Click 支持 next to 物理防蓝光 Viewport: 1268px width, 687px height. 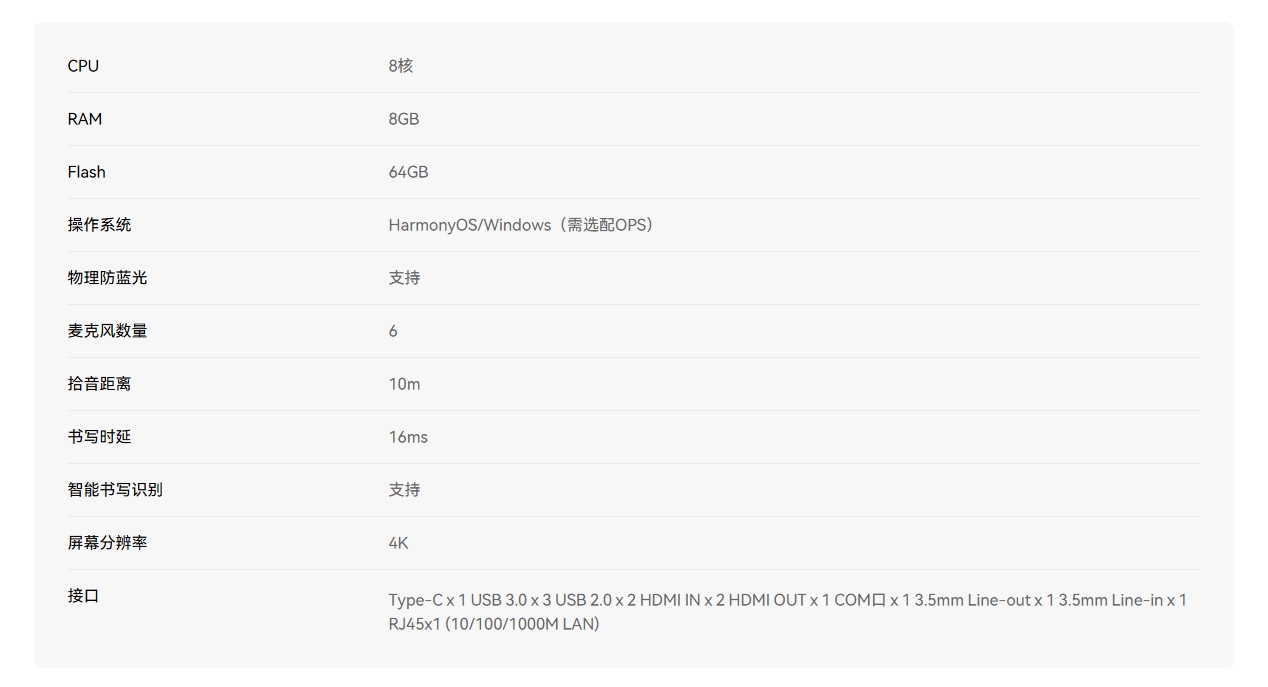click(x=404, y=278)
